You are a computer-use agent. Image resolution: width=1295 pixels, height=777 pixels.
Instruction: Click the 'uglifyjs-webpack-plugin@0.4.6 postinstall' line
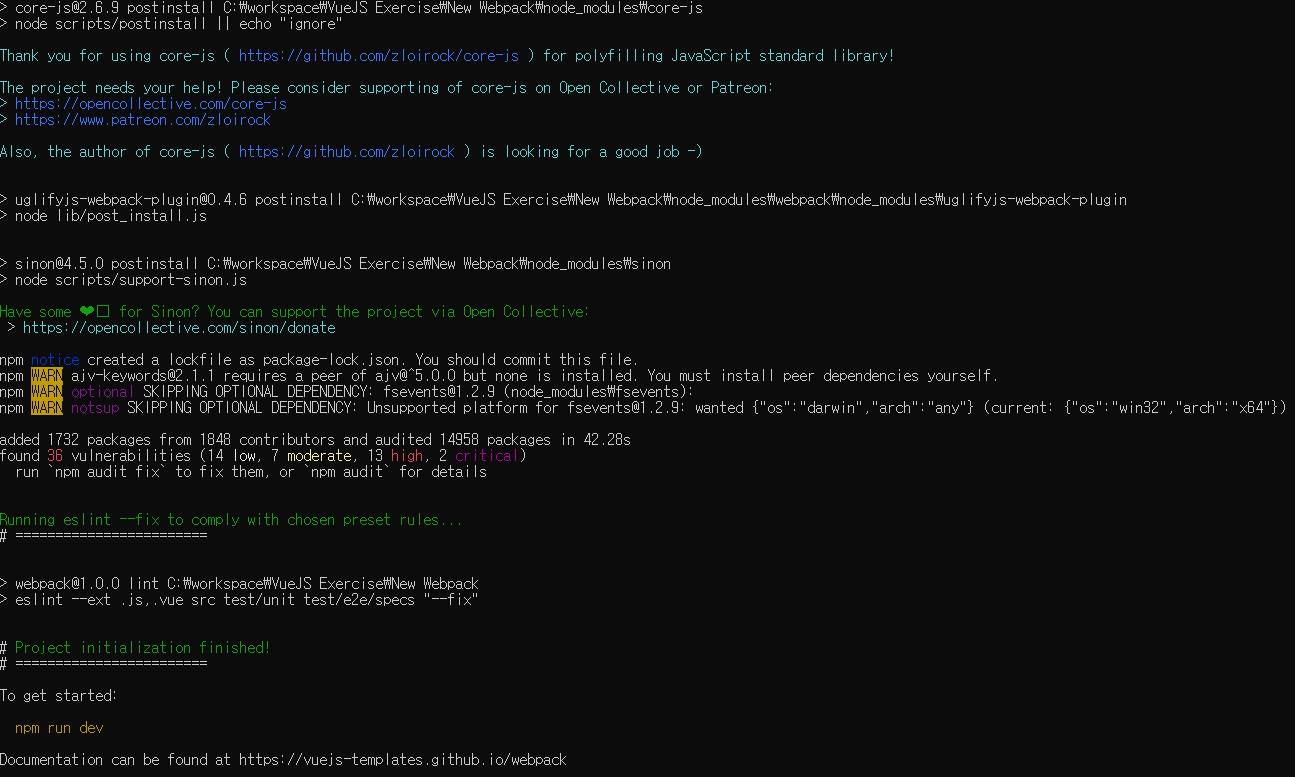pos(563,200)
